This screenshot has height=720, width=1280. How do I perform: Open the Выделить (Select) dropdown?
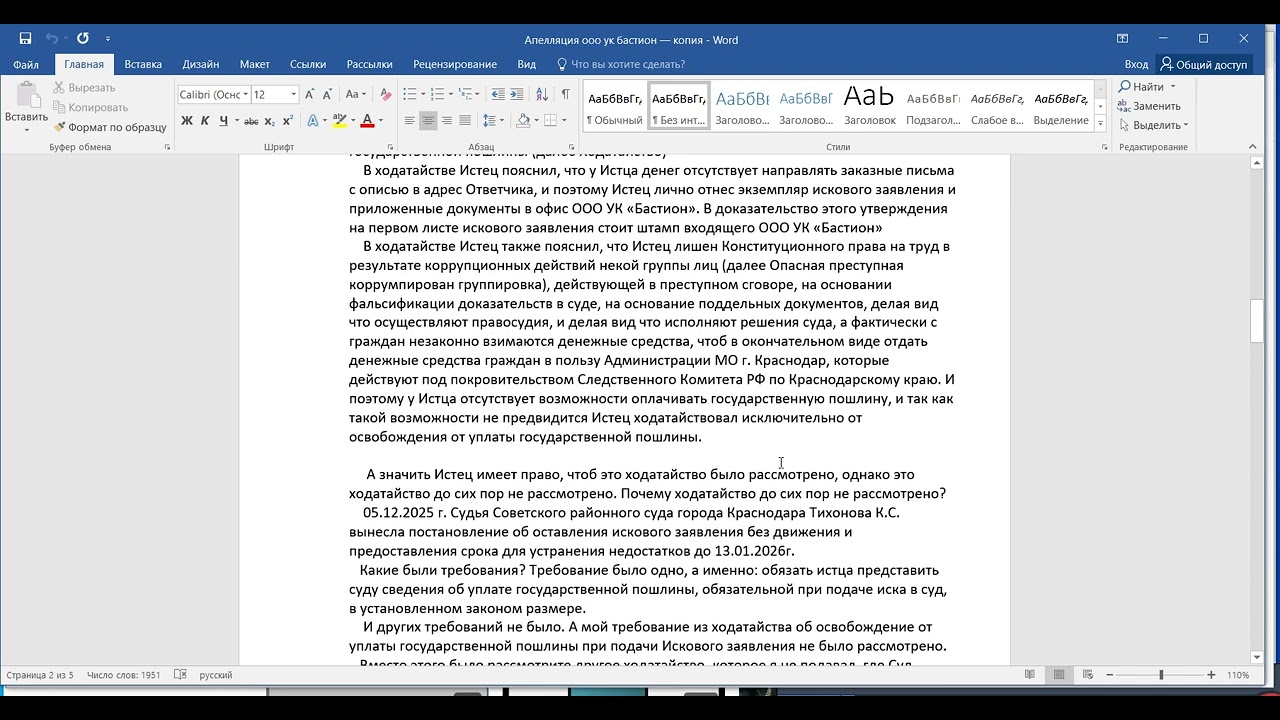coord(1154,125)
